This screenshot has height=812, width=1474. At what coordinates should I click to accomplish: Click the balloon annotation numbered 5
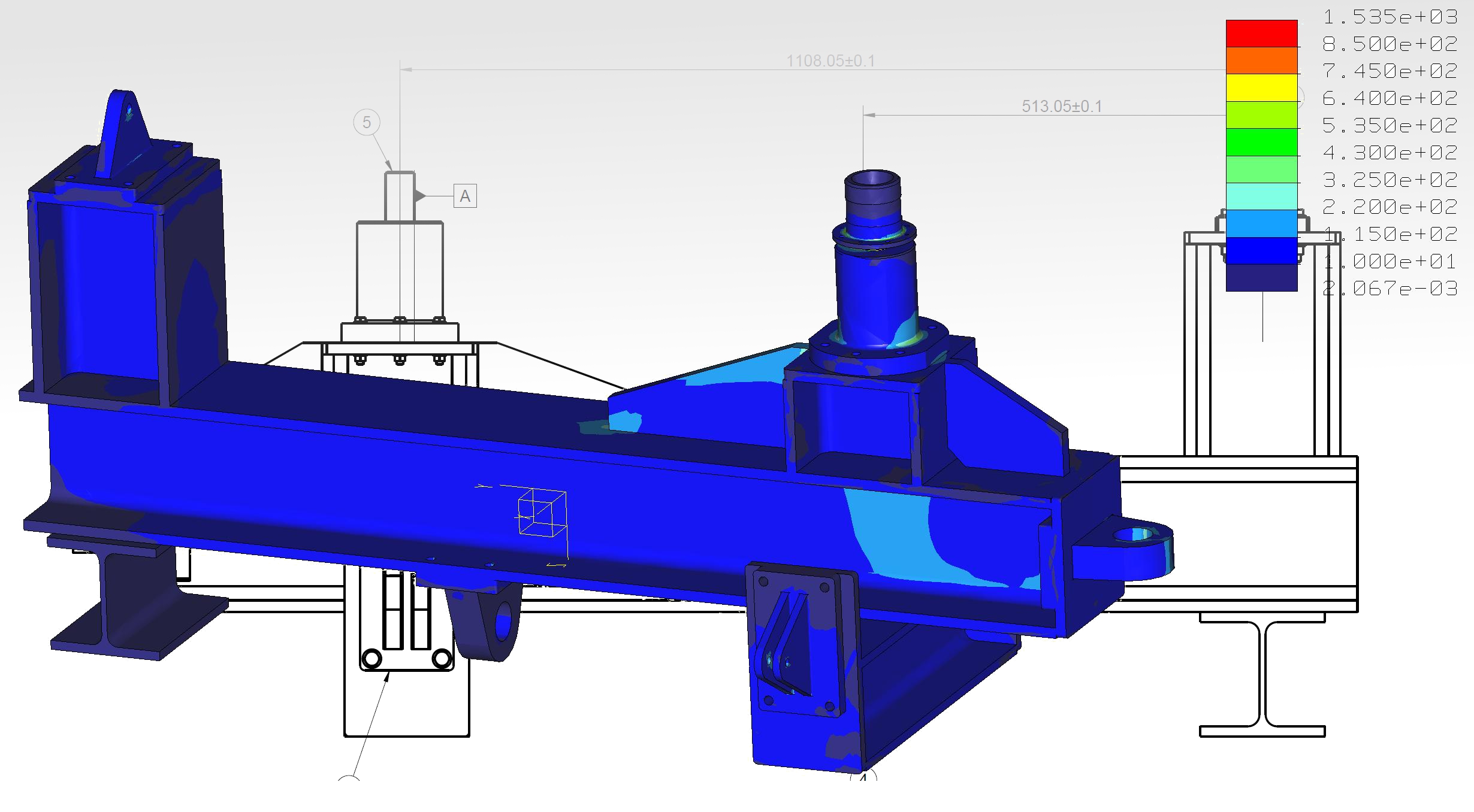[x=367, y=122]
